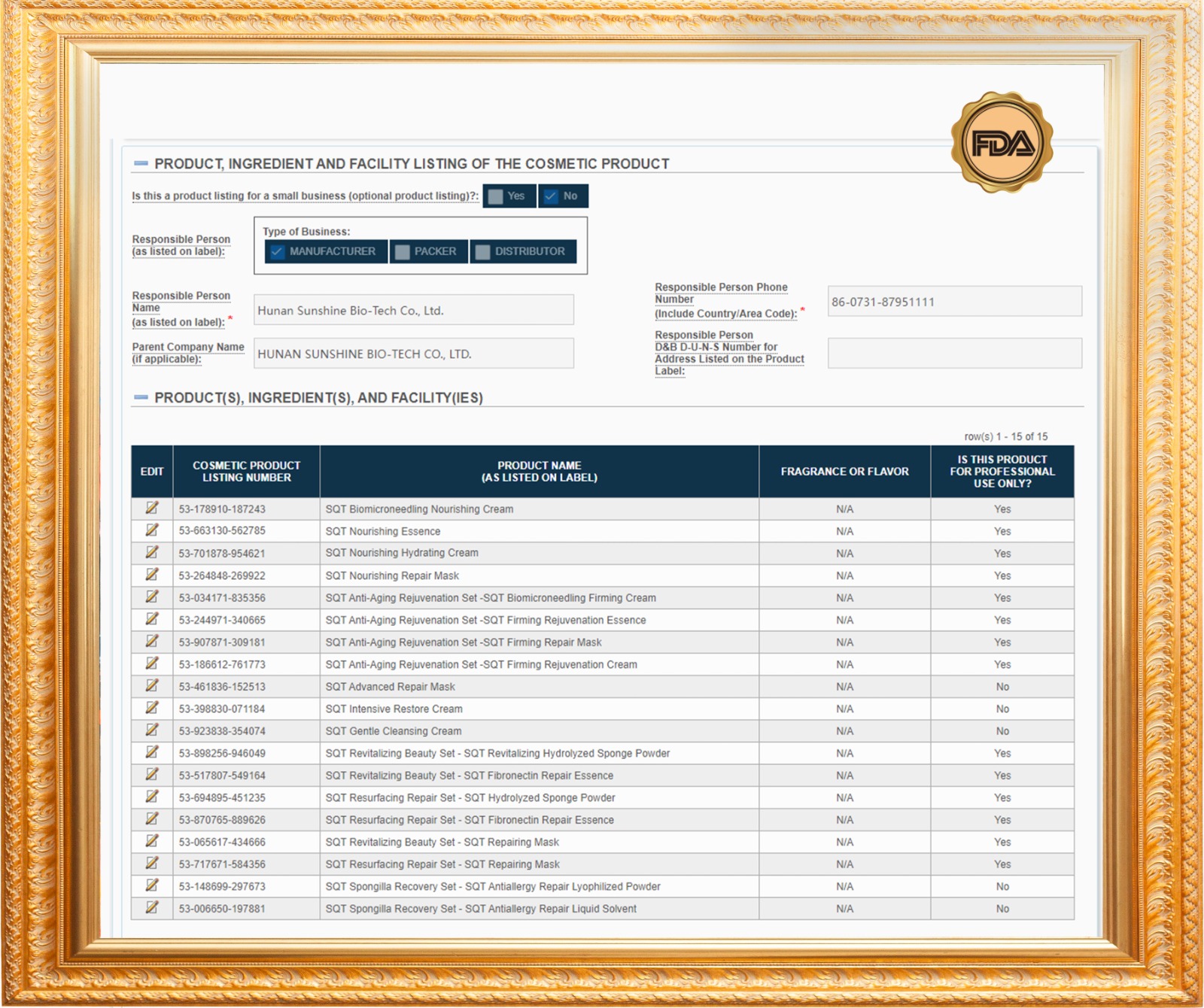
Task: Toggle the MANUFACTURER business type checkbox
Action: point(326,251)
